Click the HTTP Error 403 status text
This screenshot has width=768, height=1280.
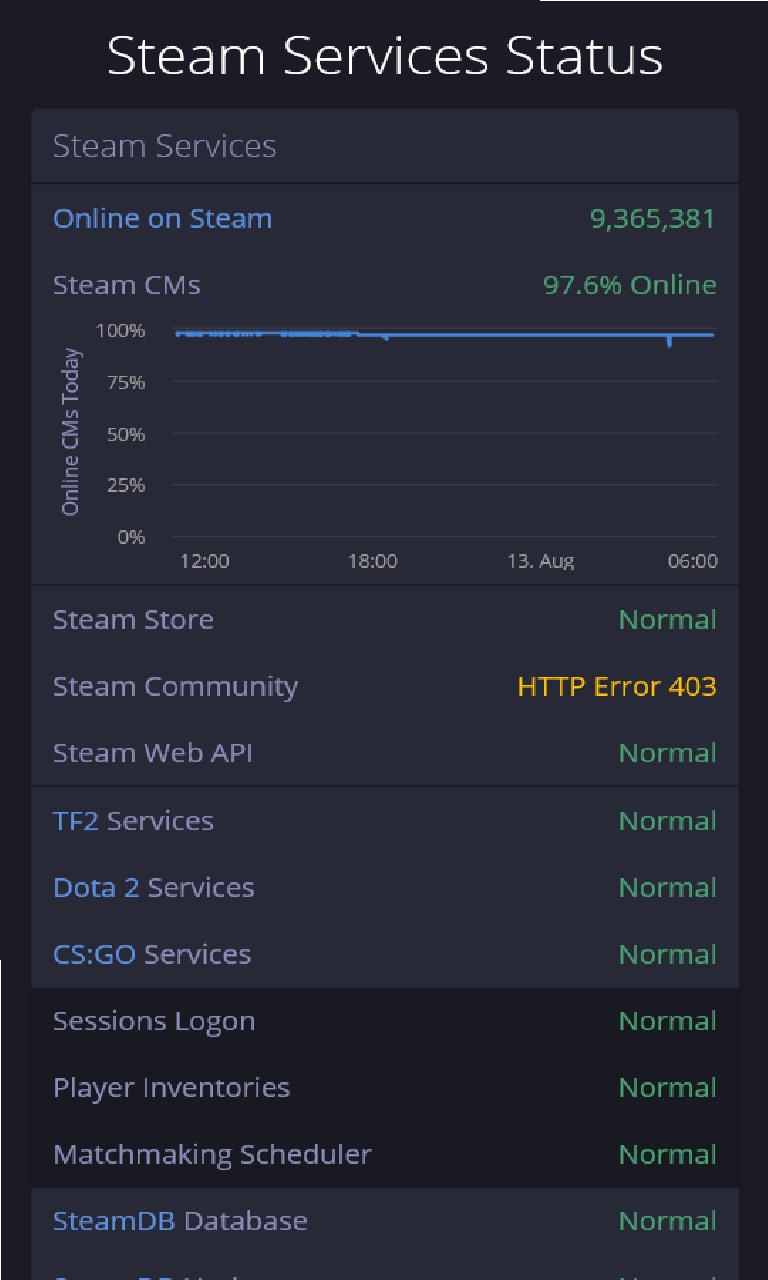(x=616, y=687)
